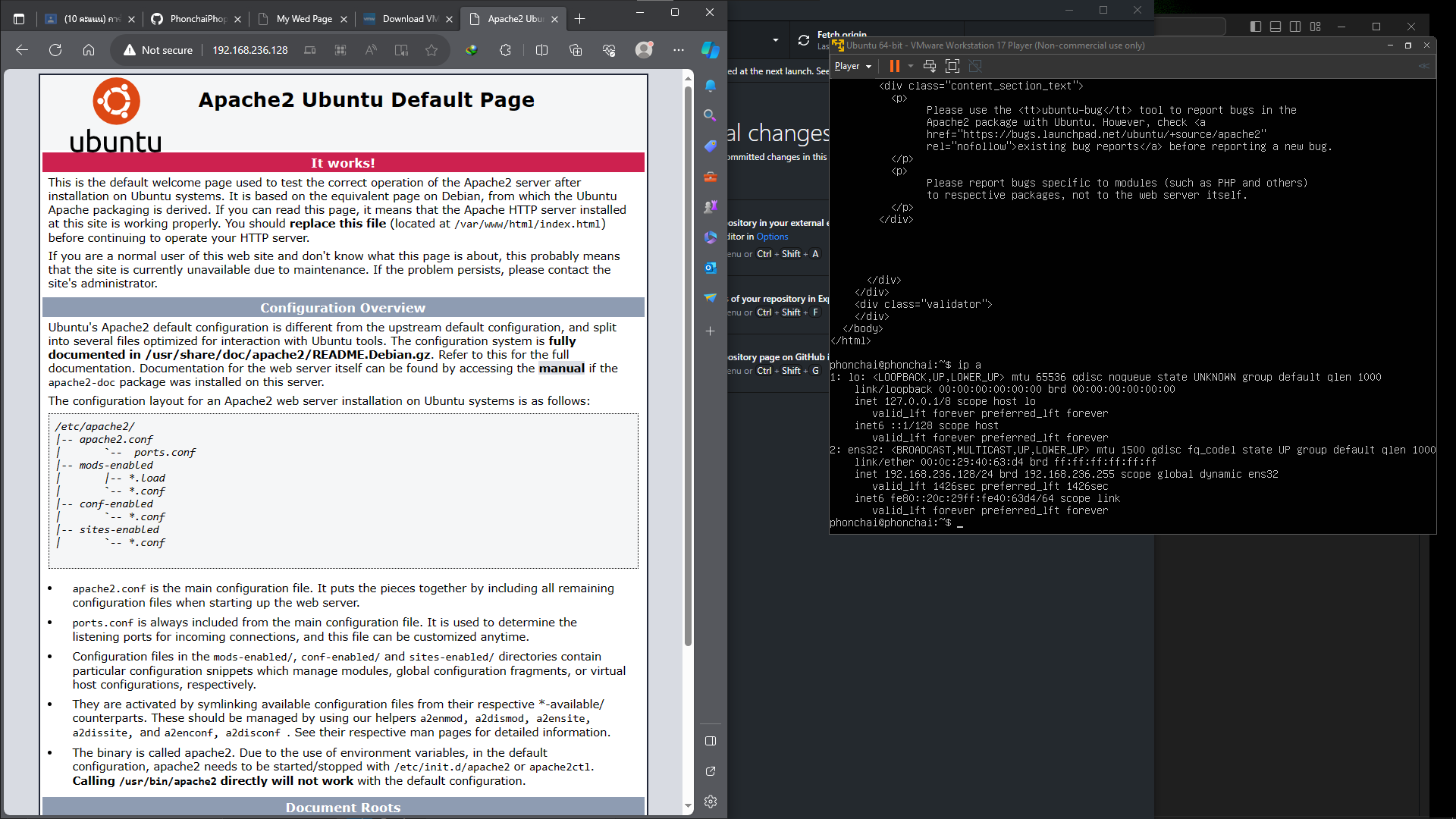Refresh the Apache2 page
The image size is (1456, 819).
point(55,50)
